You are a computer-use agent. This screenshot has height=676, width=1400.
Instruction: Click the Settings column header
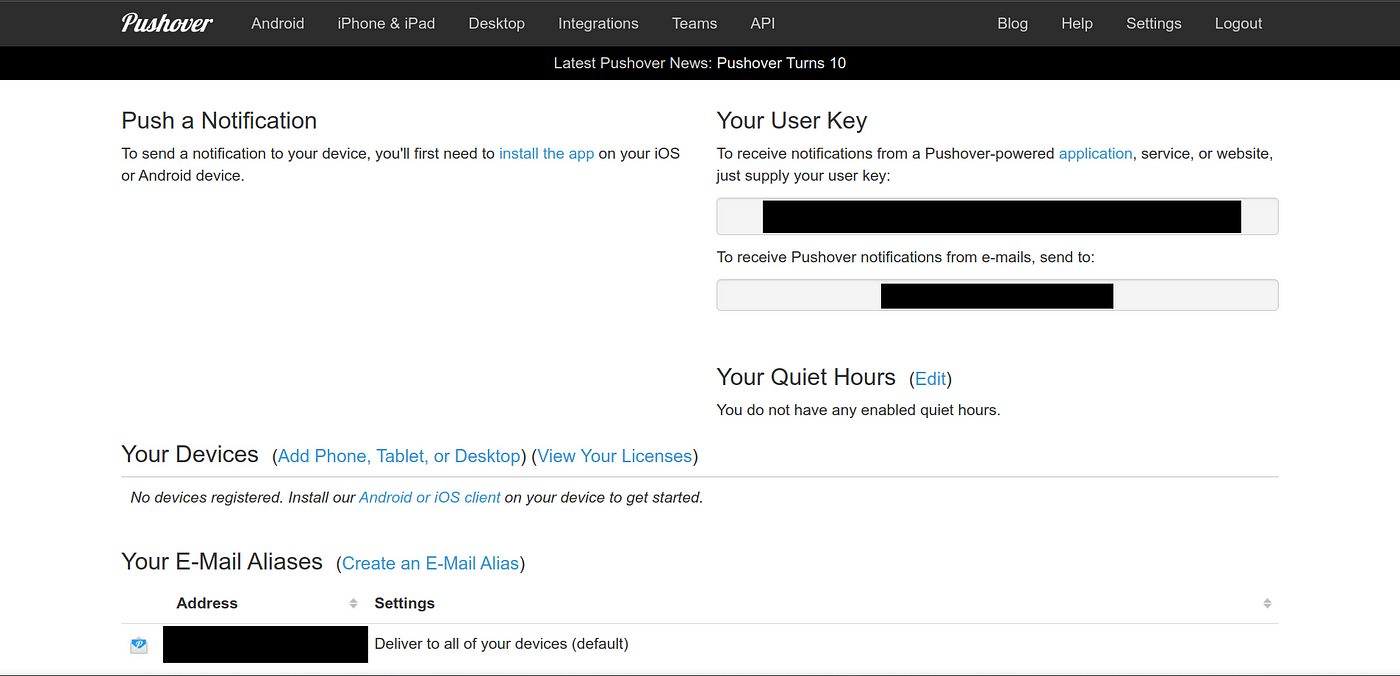(x=405, y=603)
